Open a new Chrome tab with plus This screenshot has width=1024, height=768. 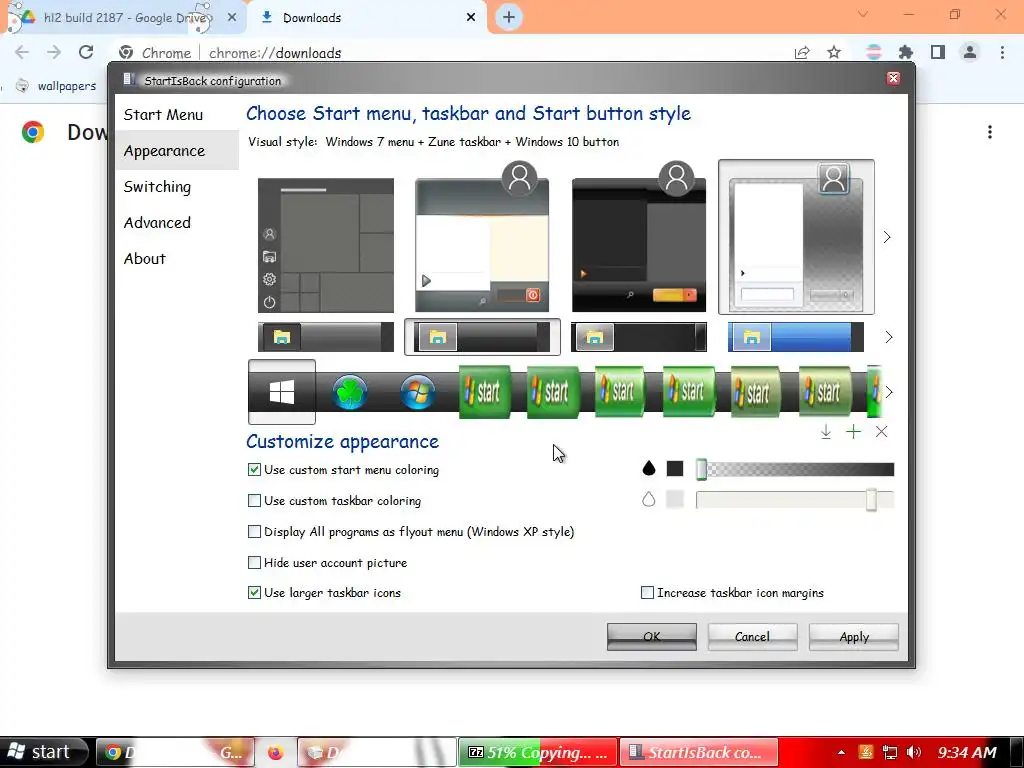click(x=509, y=17)
